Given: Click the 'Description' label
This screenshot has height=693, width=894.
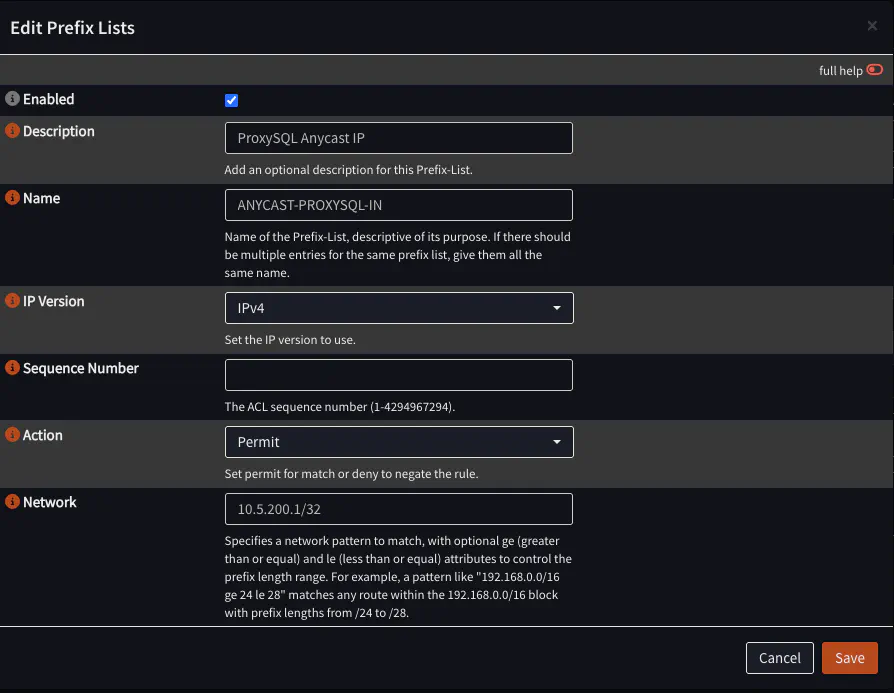Looking at the screenshot, I should coord(59,131).
